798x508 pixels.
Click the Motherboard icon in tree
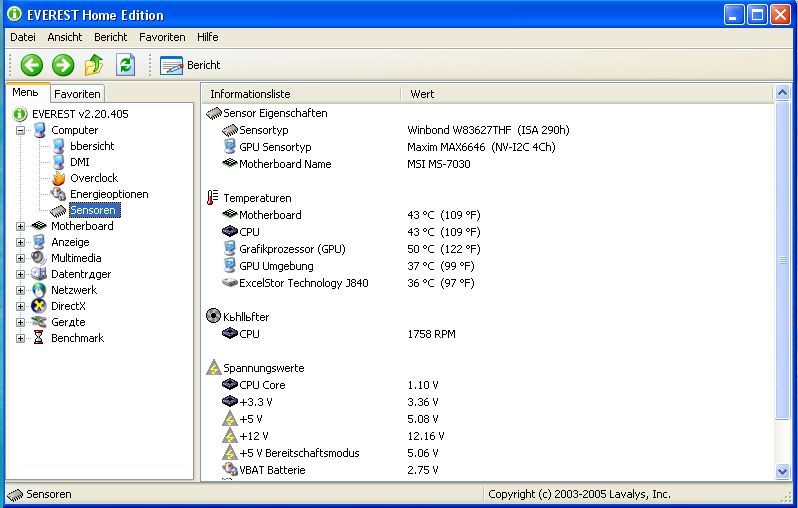tap(39, 225)
